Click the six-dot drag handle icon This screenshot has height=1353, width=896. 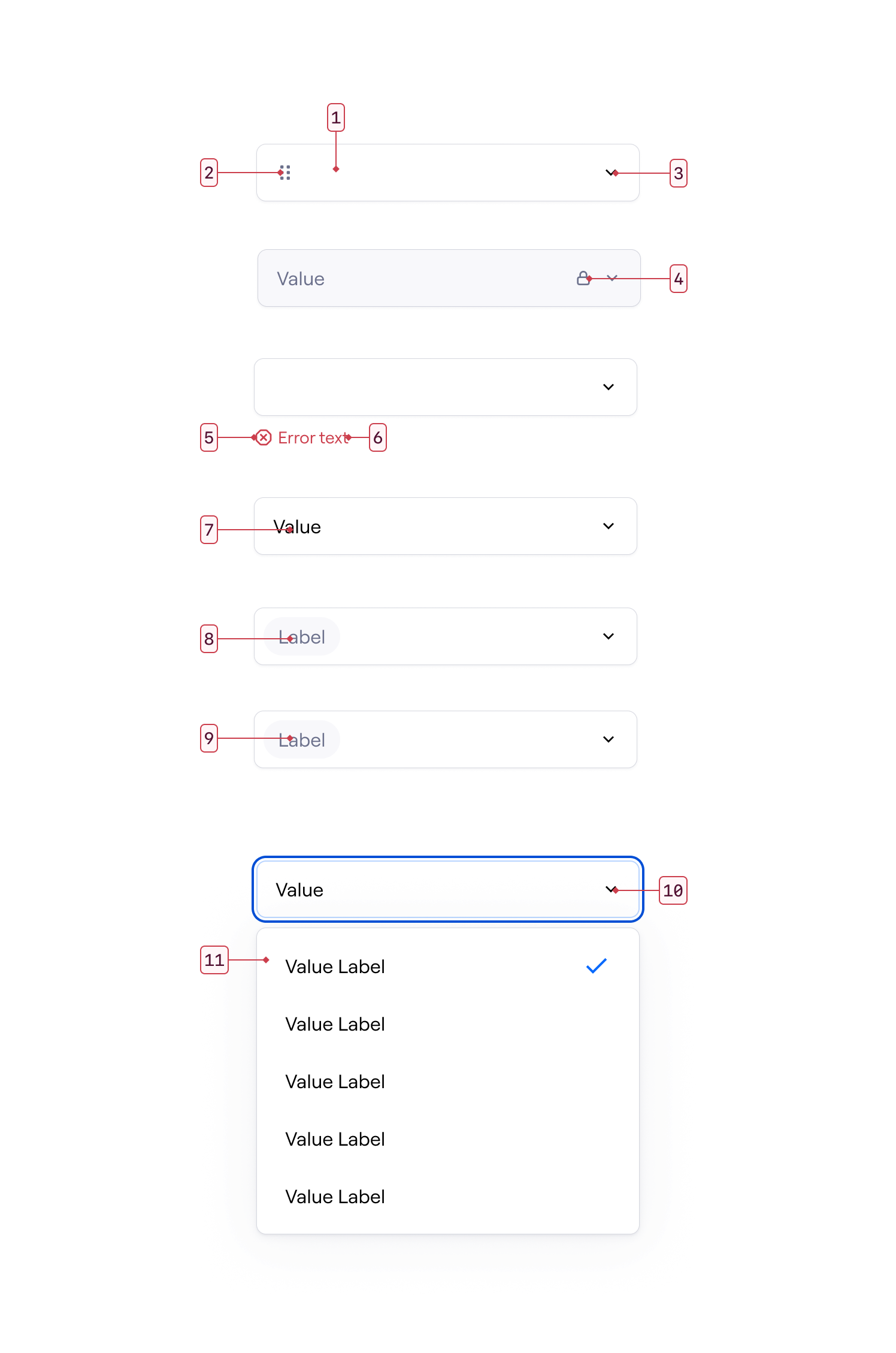click(285, 173)
